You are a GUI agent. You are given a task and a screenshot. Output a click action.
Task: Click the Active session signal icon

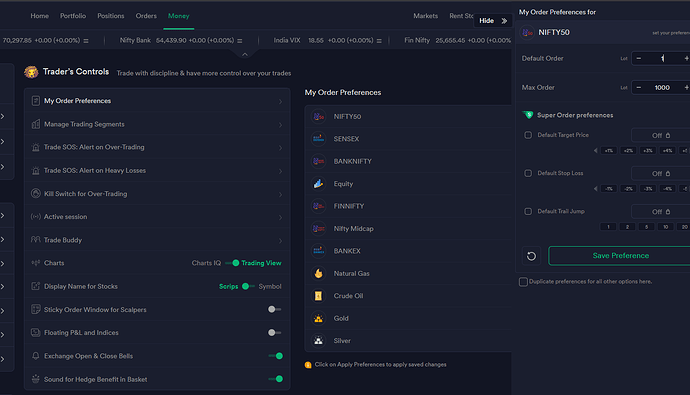click(36, 216)
